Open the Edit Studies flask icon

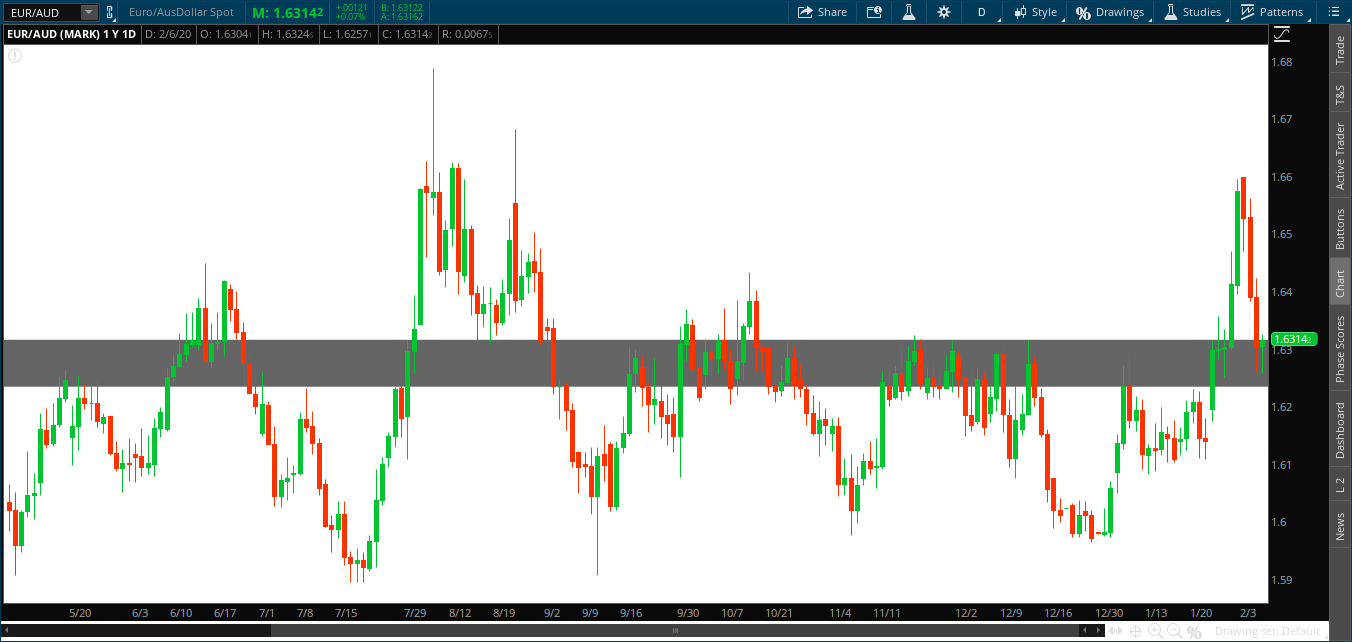tap(909, 12)
